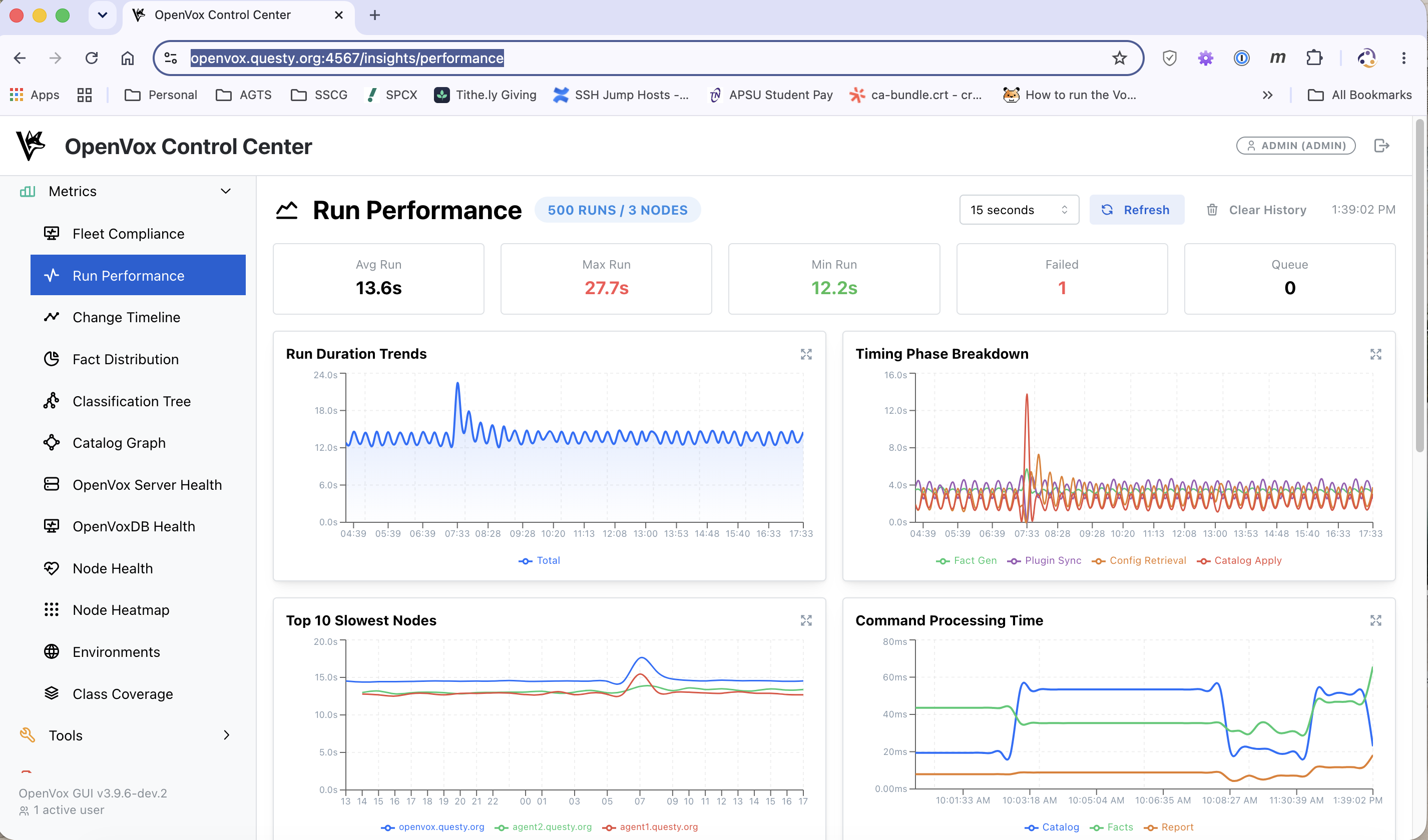Bookmark this page with the star icon
Screen dimensions: 1428x840
pos(1119,58)
